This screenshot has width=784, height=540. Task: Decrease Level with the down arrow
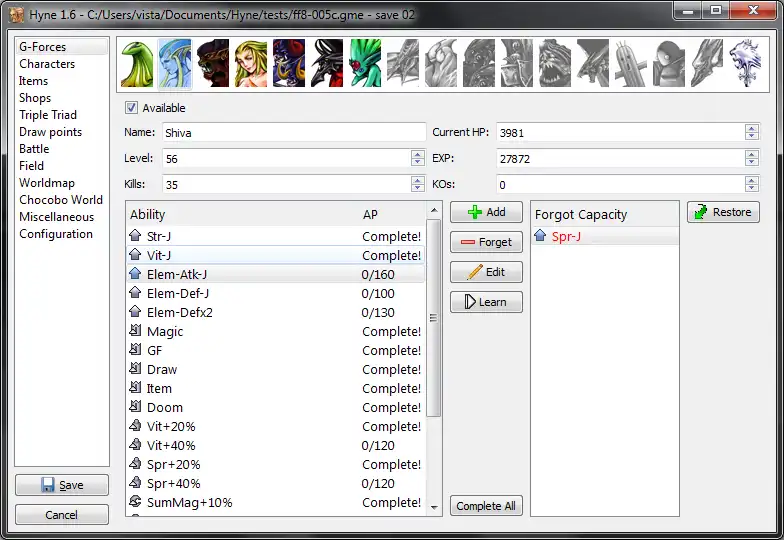click(x=418, y=162)
